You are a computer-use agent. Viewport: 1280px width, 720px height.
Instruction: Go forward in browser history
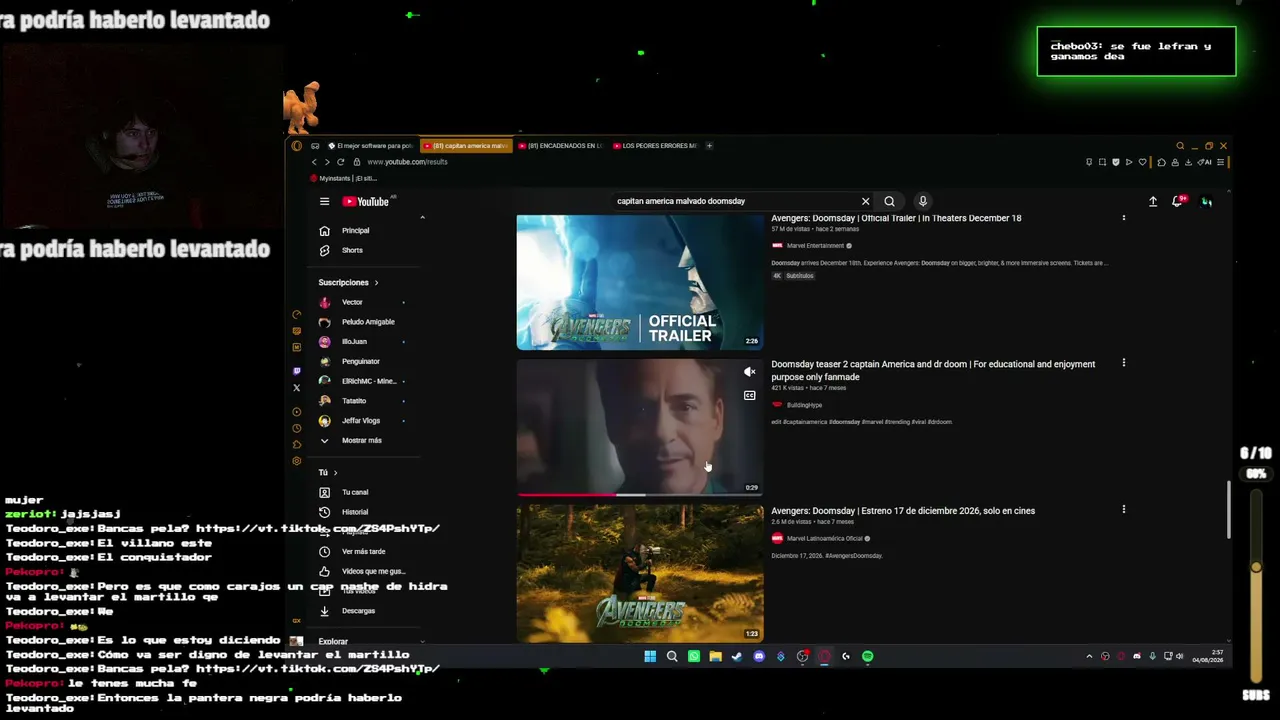[327, 162]
